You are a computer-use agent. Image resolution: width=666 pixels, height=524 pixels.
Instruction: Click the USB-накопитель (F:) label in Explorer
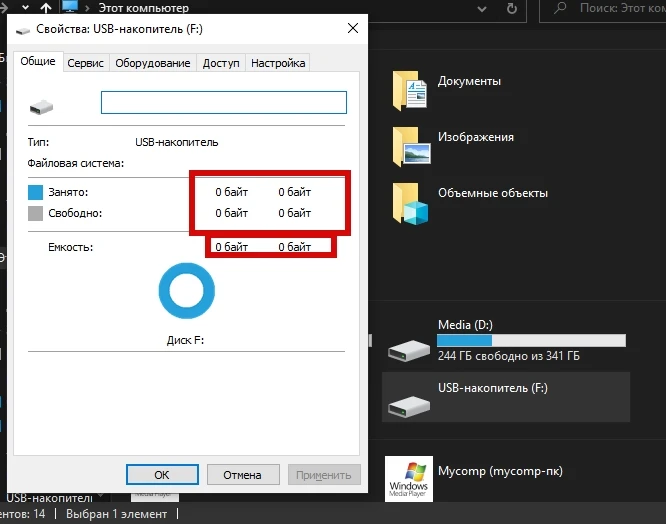[x=493, y=388]
